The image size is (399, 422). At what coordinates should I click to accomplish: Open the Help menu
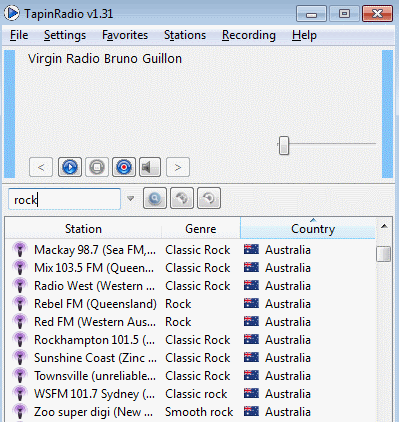[x=304, y=35]
